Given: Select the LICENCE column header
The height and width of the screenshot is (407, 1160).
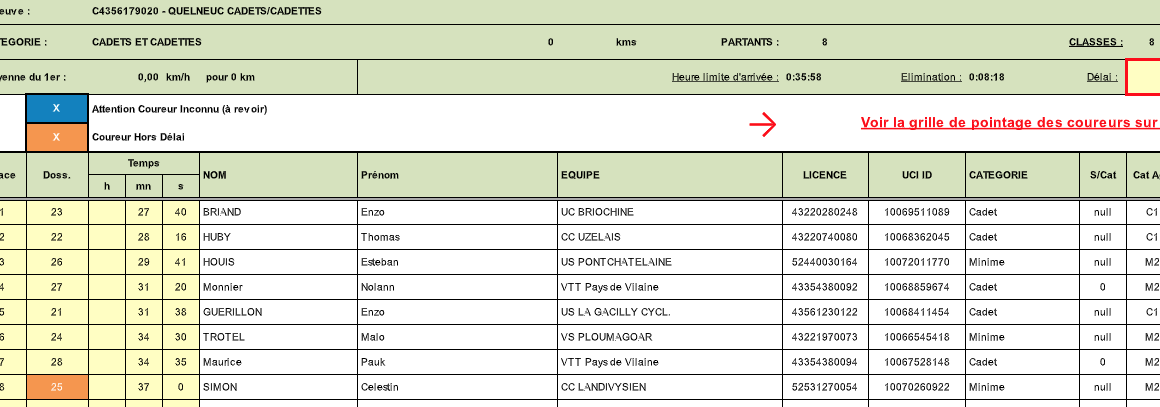Looking at the screenshot, I should pyautogui.click(x=824, y=175).
